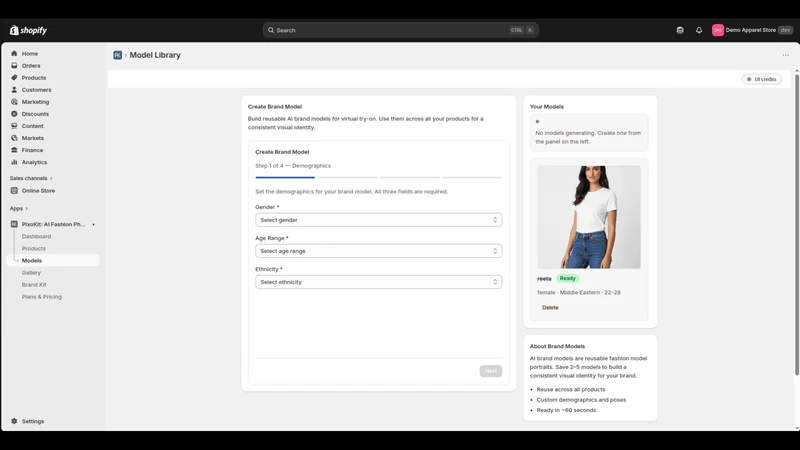
Task: Open the Markets globe icon
Action: tap(14, 138)
